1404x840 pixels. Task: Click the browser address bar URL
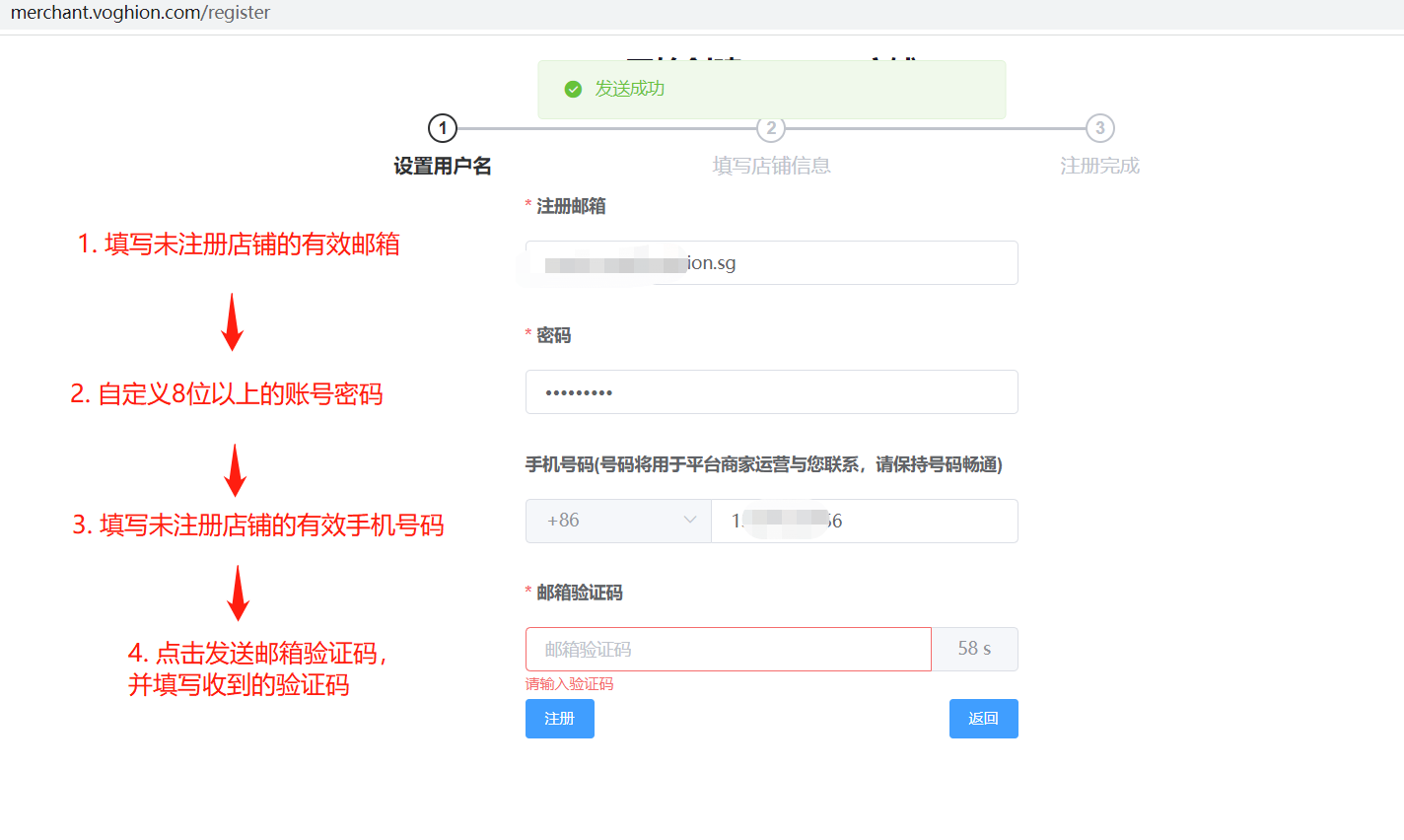(x=140, y=13)
